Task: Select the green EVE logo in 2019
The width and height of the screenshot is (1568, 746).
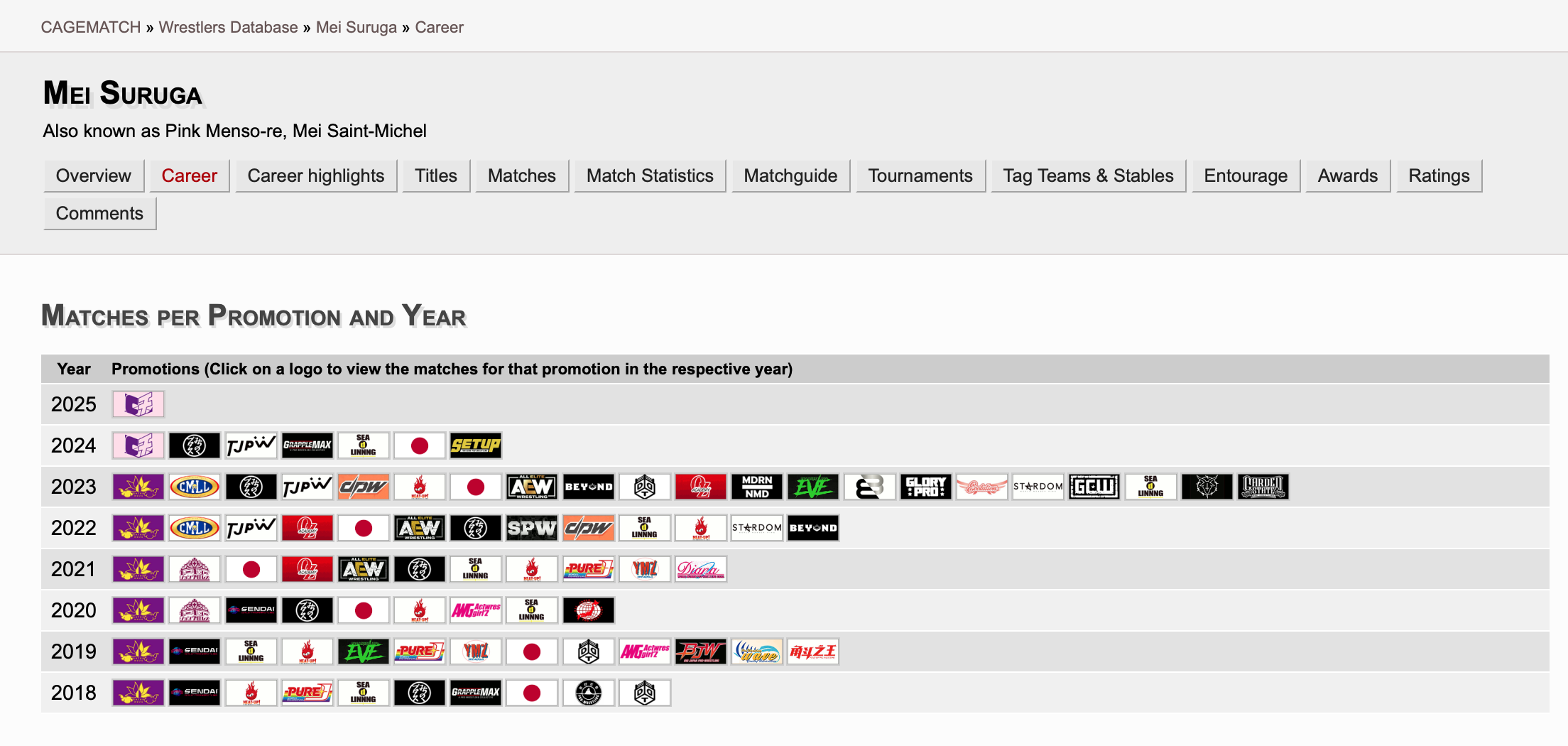Action: [364, 652]
